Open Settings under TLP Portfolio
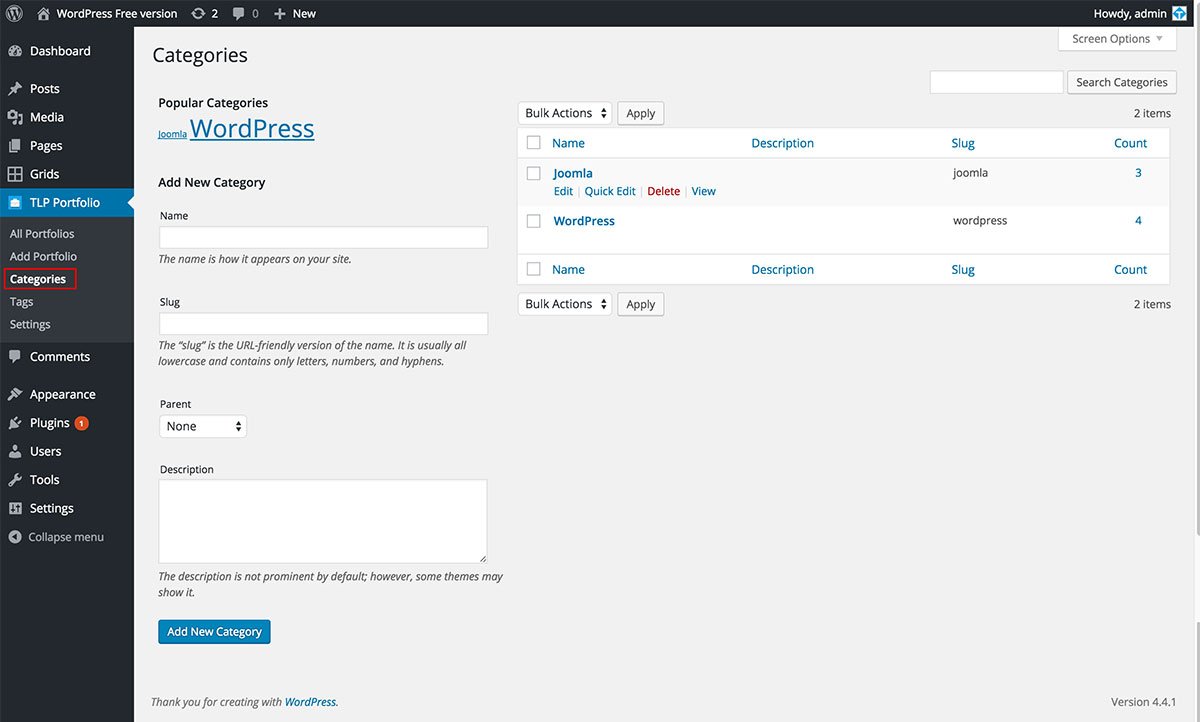1200x722 pixels. pyautogui.click(x=30, y=324)
